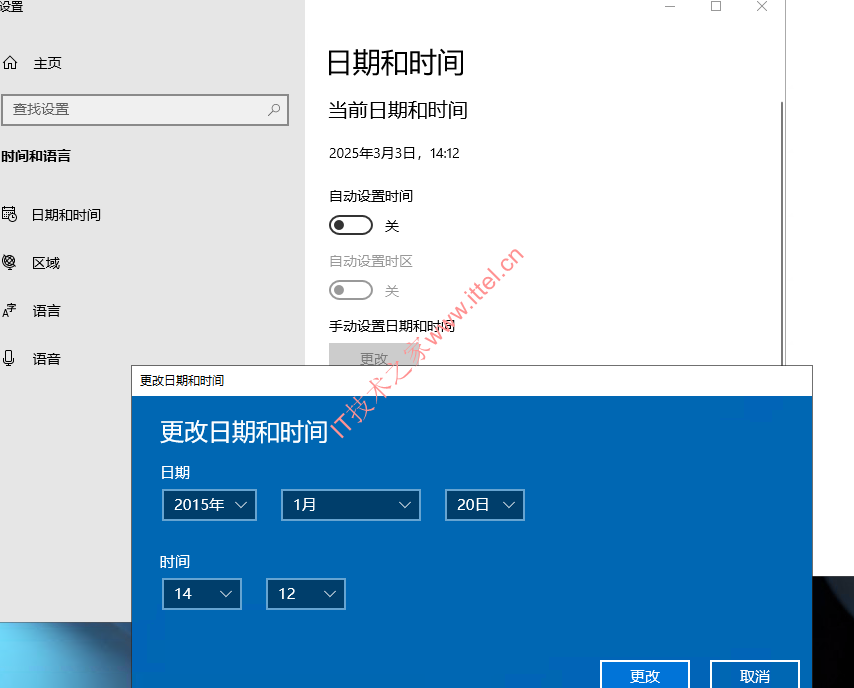This screenshot has width=854, height=688.
Task: Open the 主页 home page
Action: 47,63
